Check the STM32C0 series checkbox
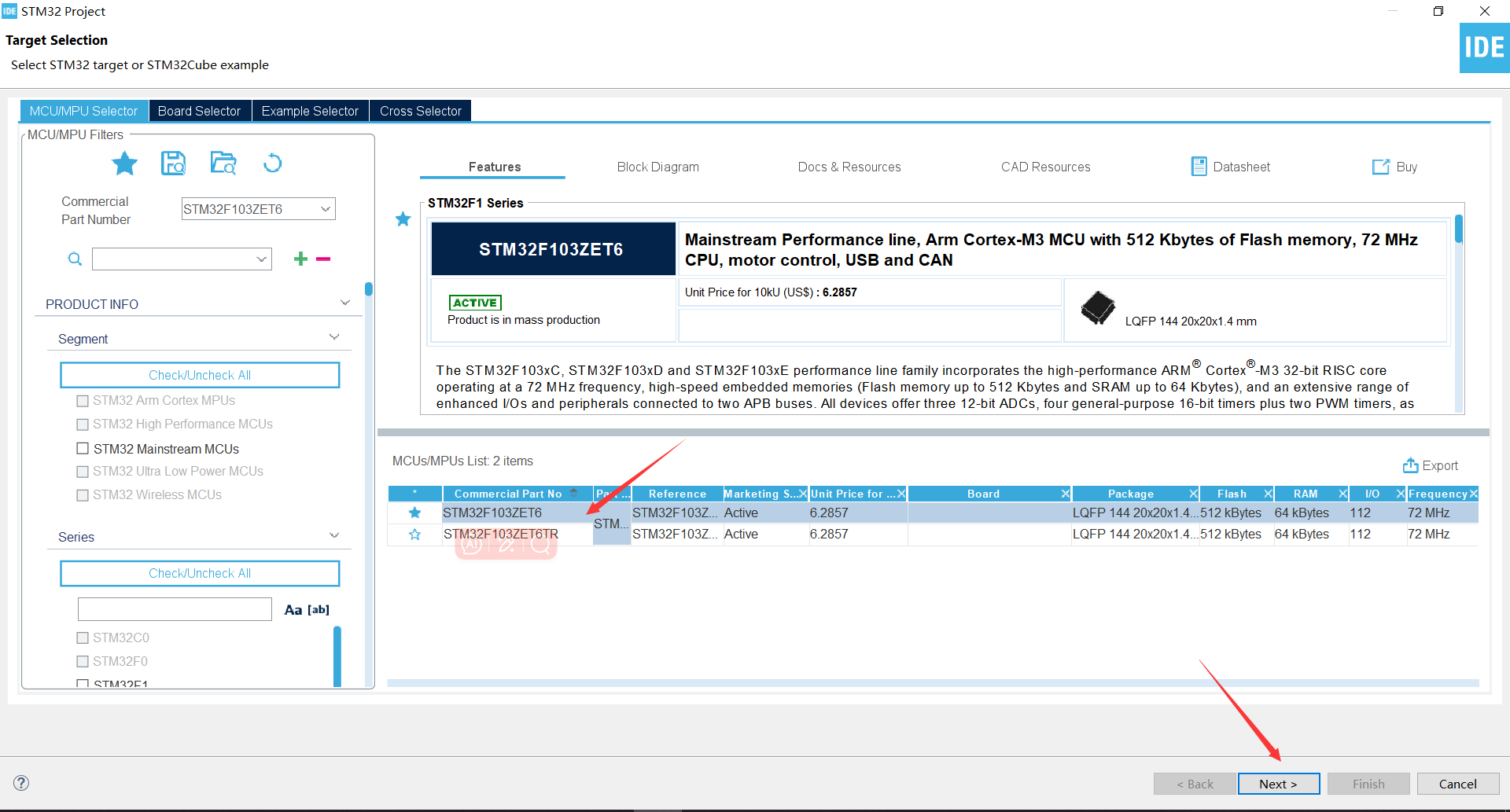Screen dimensions: 1510x812 [x=83, y=637]
